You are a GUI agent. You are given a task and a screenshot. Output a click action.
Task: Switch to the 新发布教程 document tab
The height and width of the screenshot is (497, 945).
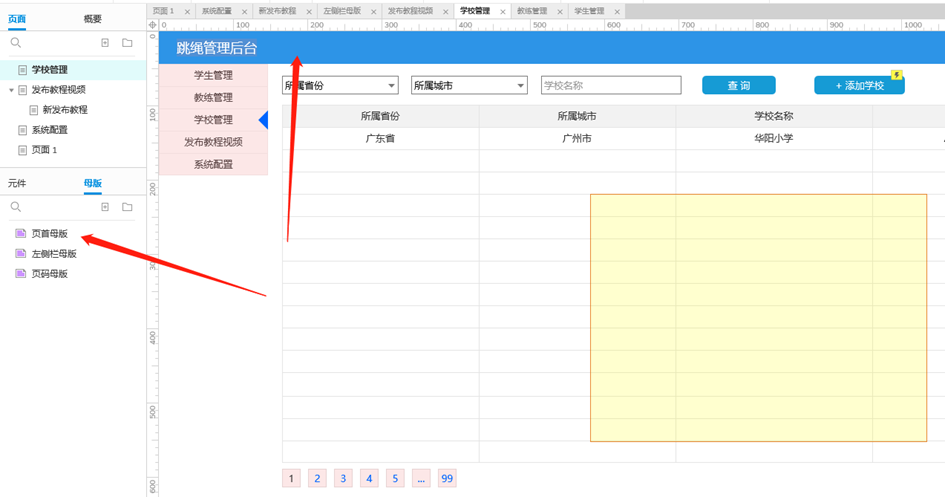[x=277, y=11]
